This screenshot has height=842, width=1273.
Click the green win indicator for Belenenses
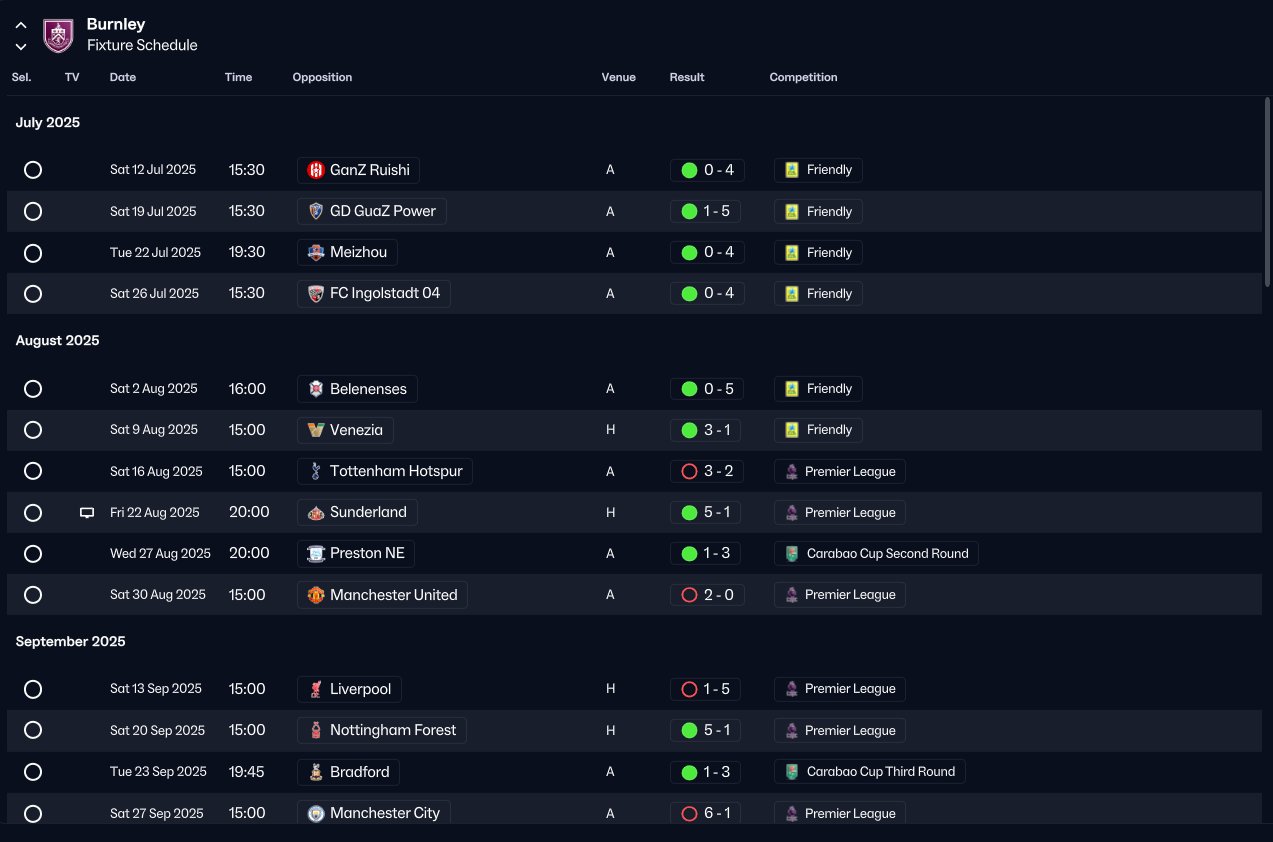689,389
